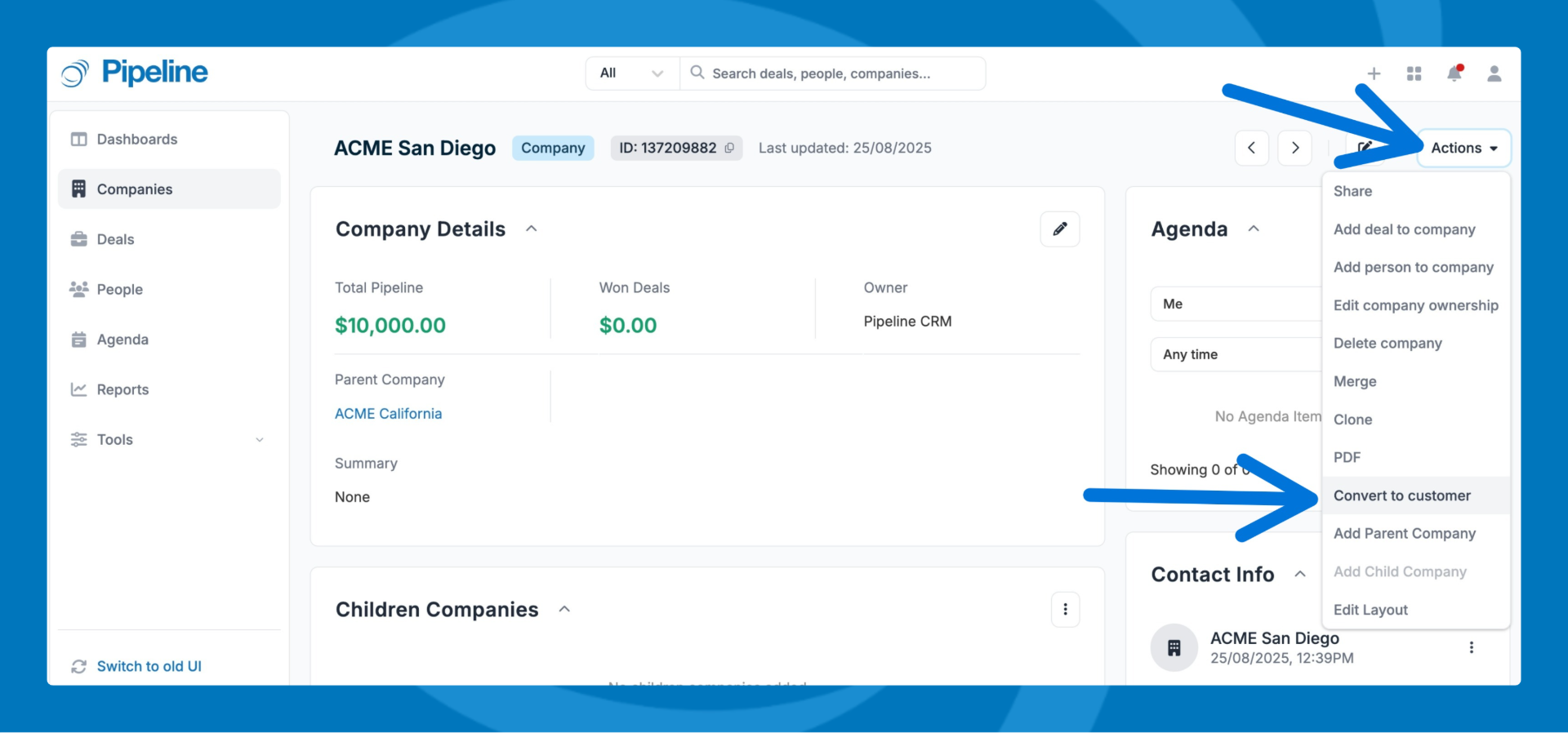
Task: Click the 25/08/2025, 12:39PM timestamp
Action: point(1282,658)
